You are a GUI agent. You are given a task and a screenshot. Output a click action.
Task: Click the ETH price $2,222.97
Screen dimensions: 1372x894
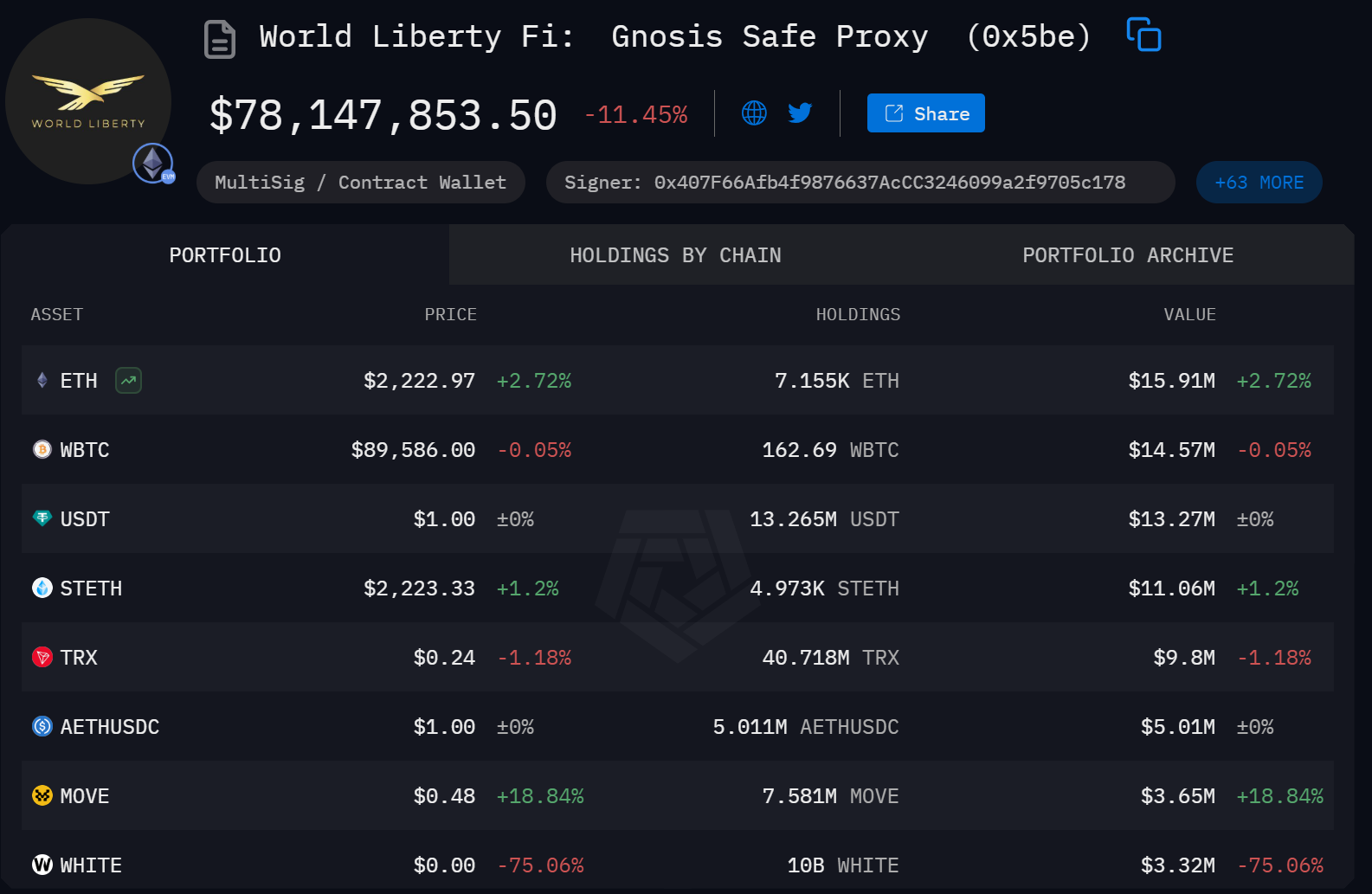point(419,381)
